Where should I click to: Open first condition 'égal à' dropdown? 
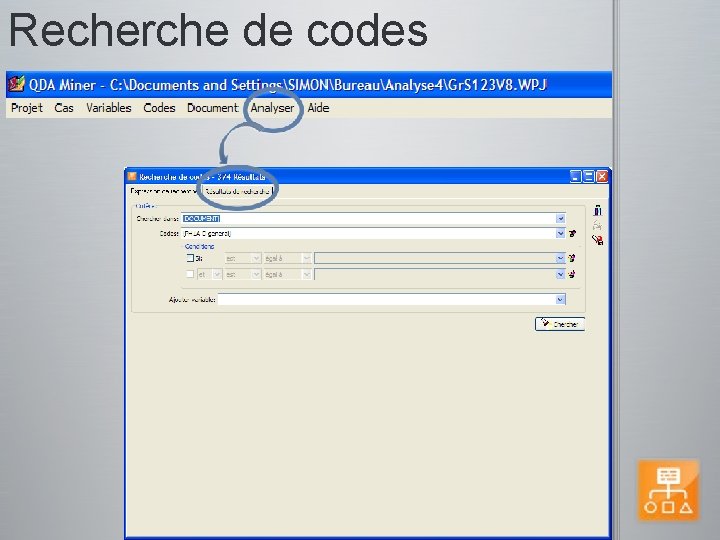point(306,259)
